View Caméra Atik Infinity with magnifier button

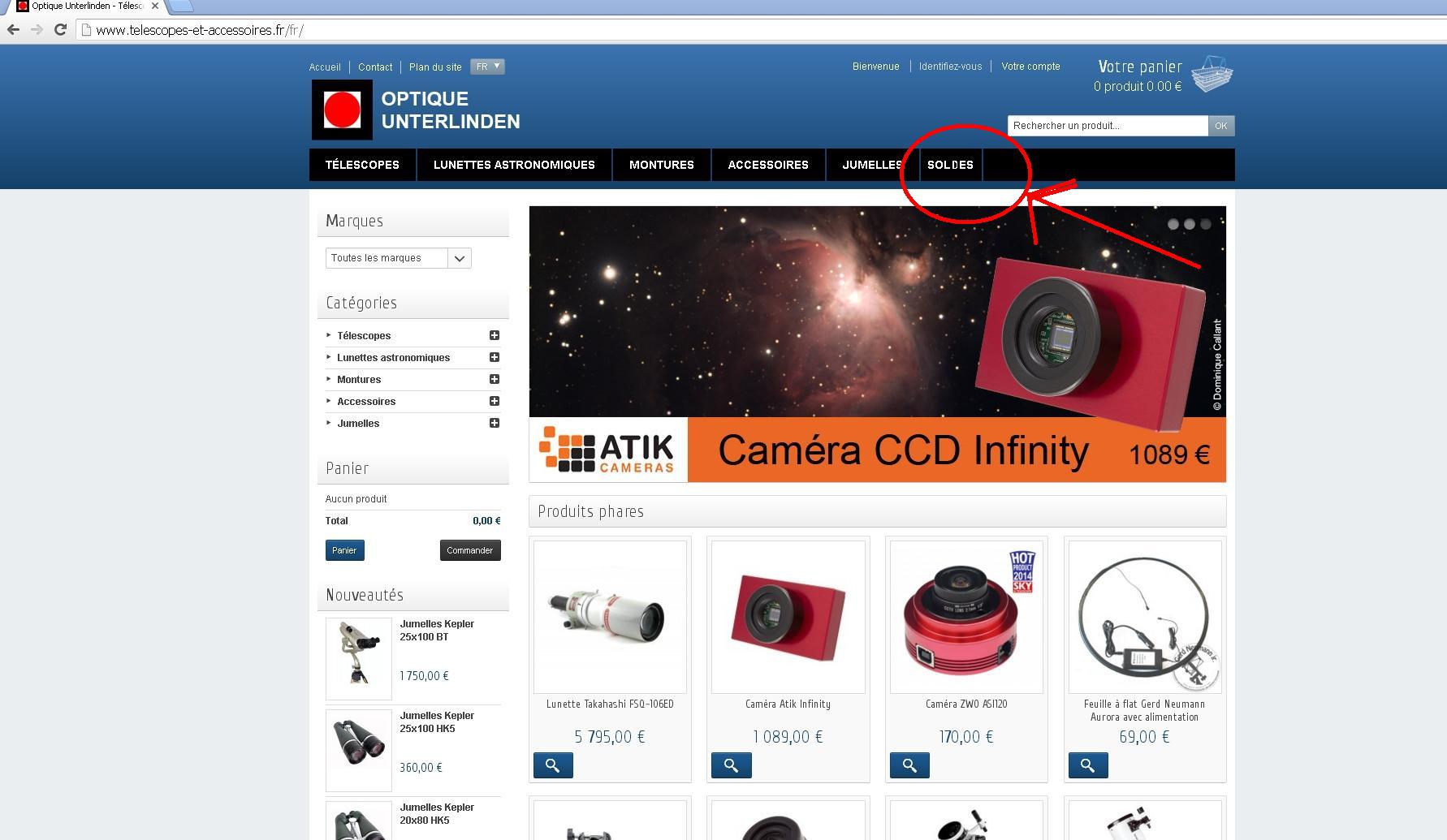point(731,765)
